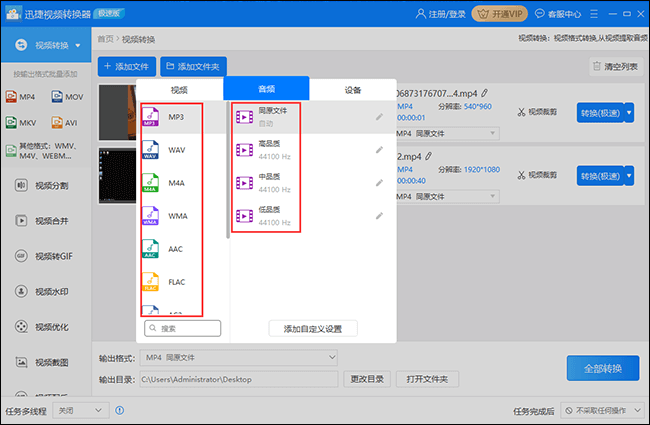
Task: Switch to the 音频 tab
Action: click(267, 89)
